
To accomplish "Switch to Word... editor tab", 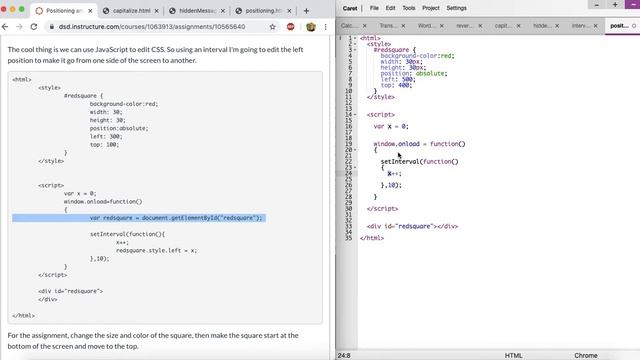I will pyautogui.click(x=426, y=26).
